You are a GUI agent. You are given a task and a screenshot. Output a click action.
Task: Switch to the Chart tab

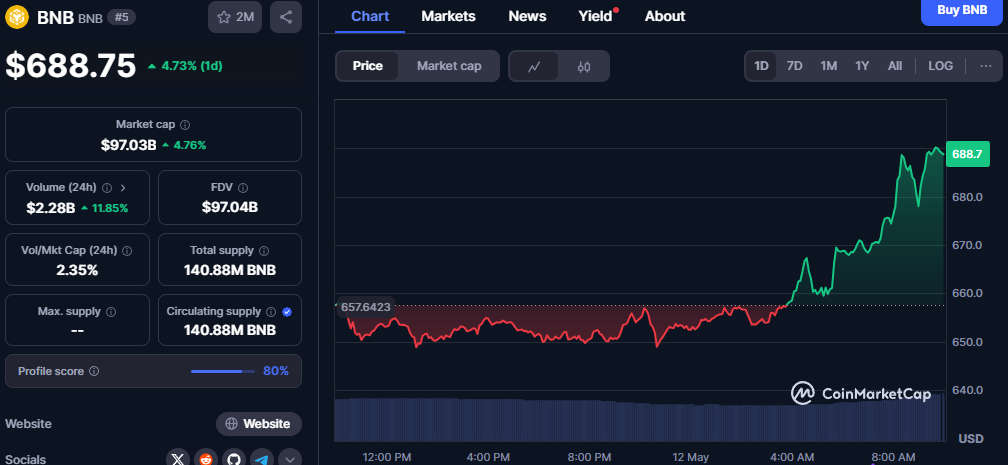pos(370,16)
